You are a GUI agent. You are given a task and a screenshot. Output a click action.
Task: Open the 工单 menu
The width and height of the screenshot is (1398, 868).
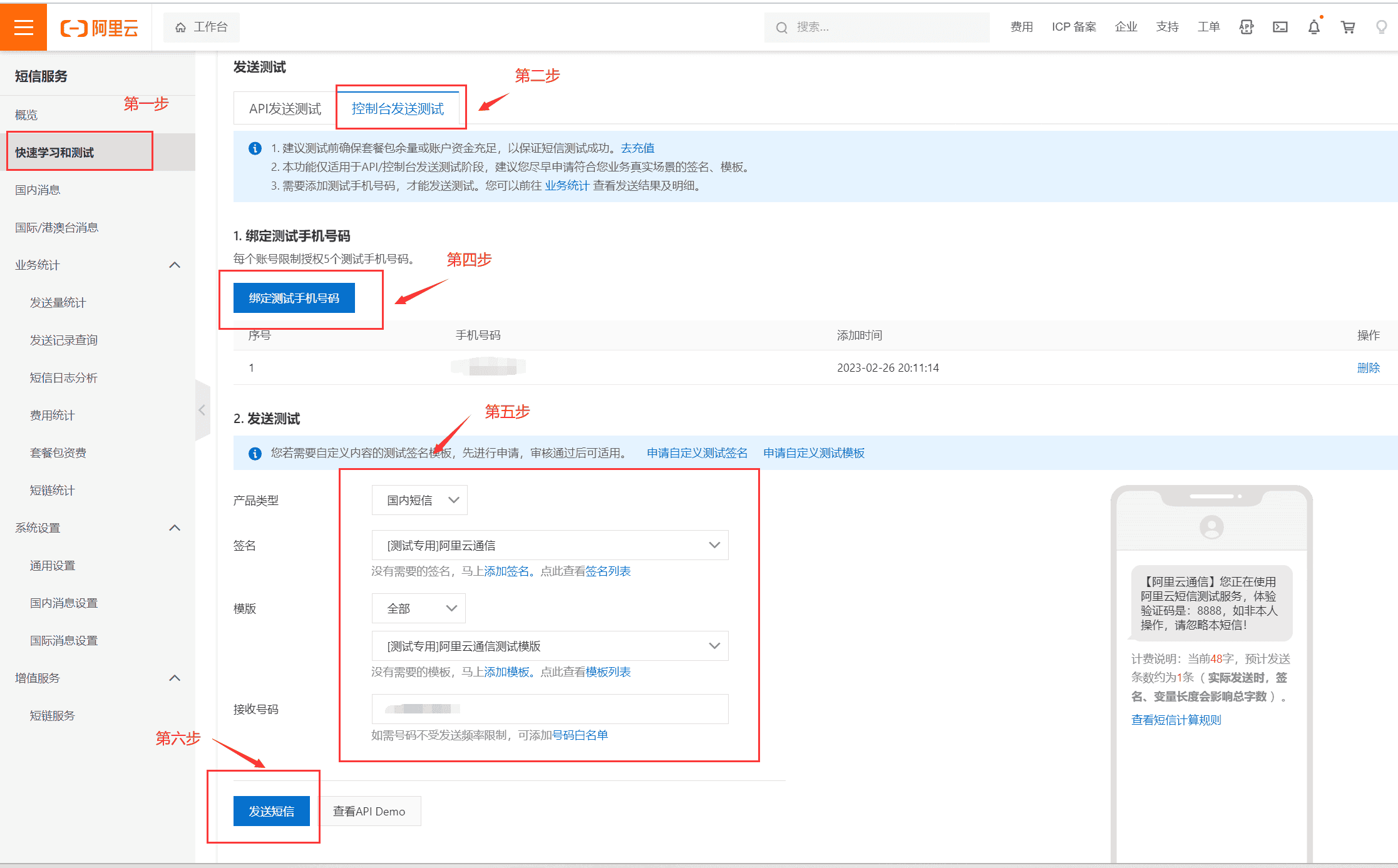point(1208,27)
